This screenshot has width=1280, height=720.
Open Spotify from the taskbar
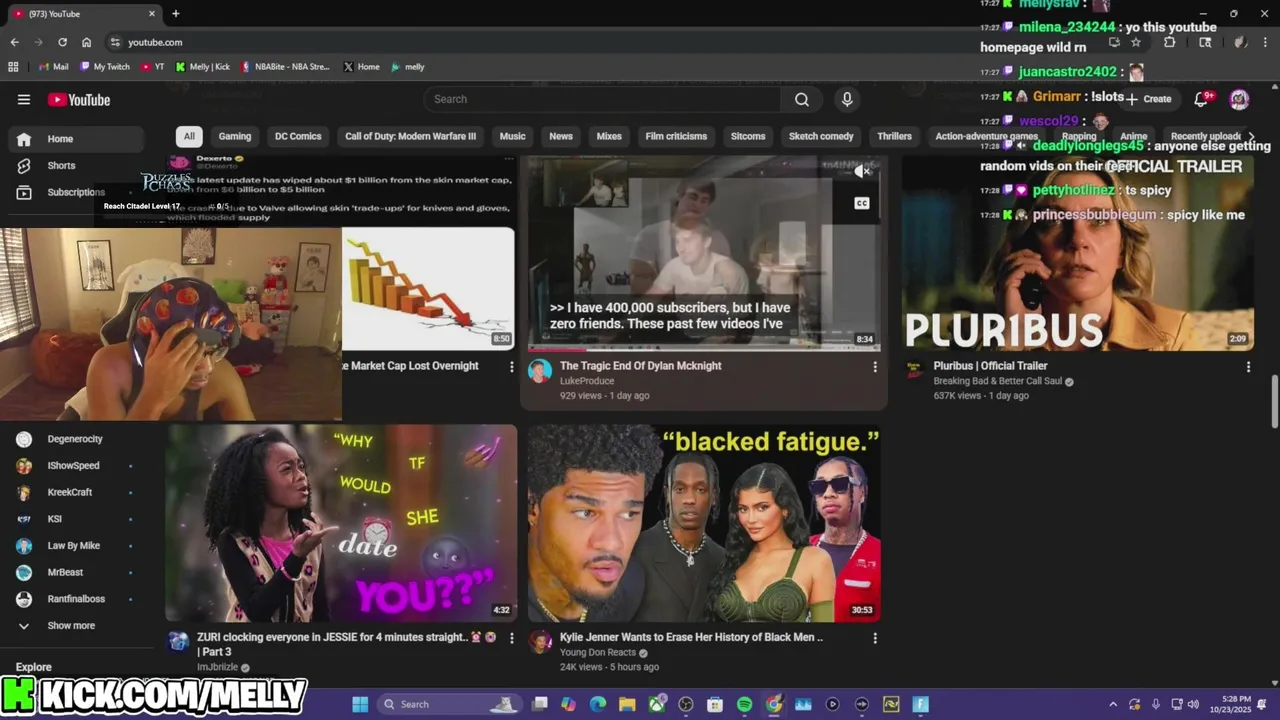pyautogui.click(x=744, y=704)
